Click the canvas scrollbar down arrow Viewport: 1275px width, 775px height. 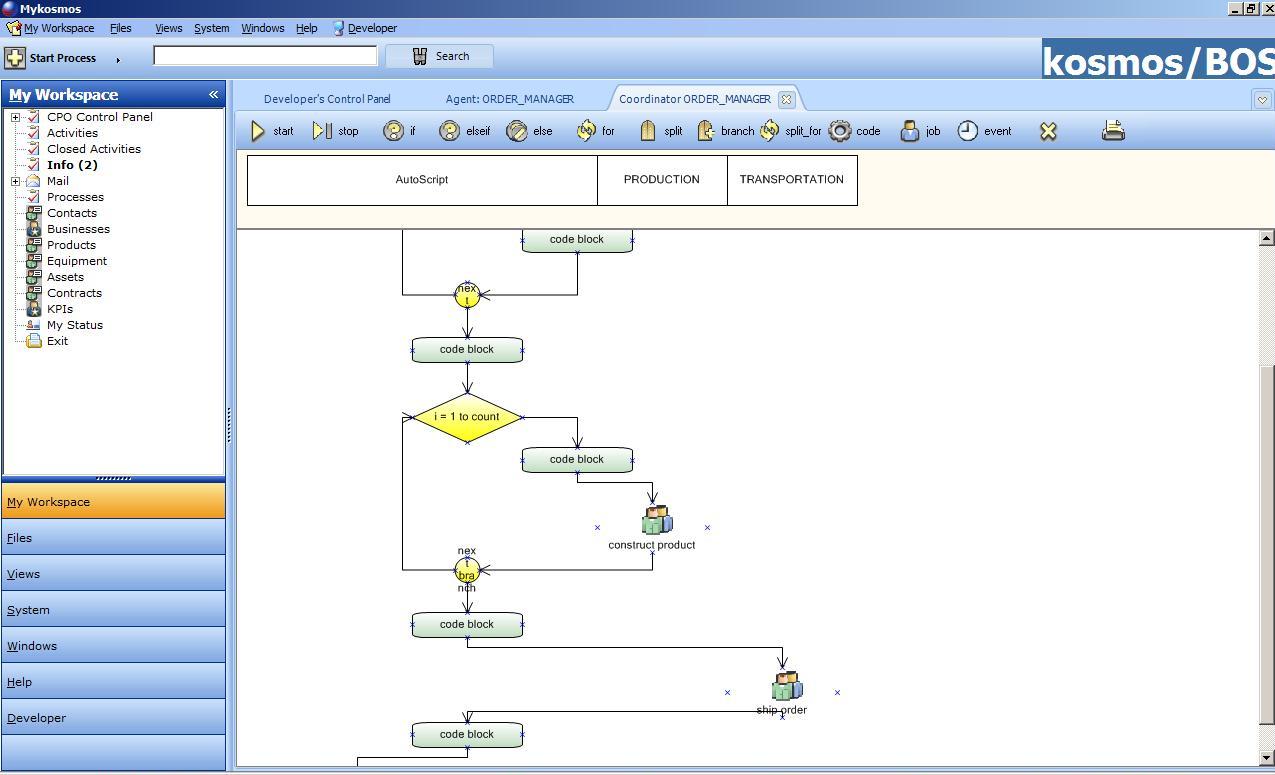(1266, 758)
